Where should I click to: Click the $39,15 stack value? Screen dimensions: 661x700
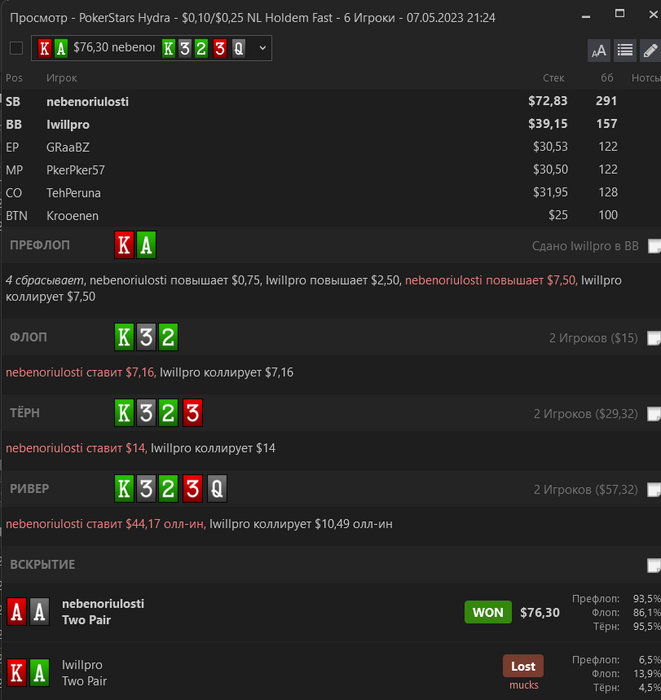click(x=548, y=124)
